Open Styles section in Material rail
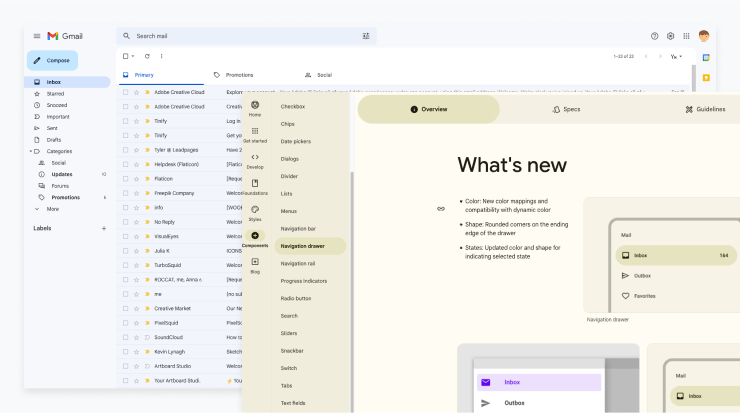The height and width of the screenshot is (413, 740). tap(255, 213)
